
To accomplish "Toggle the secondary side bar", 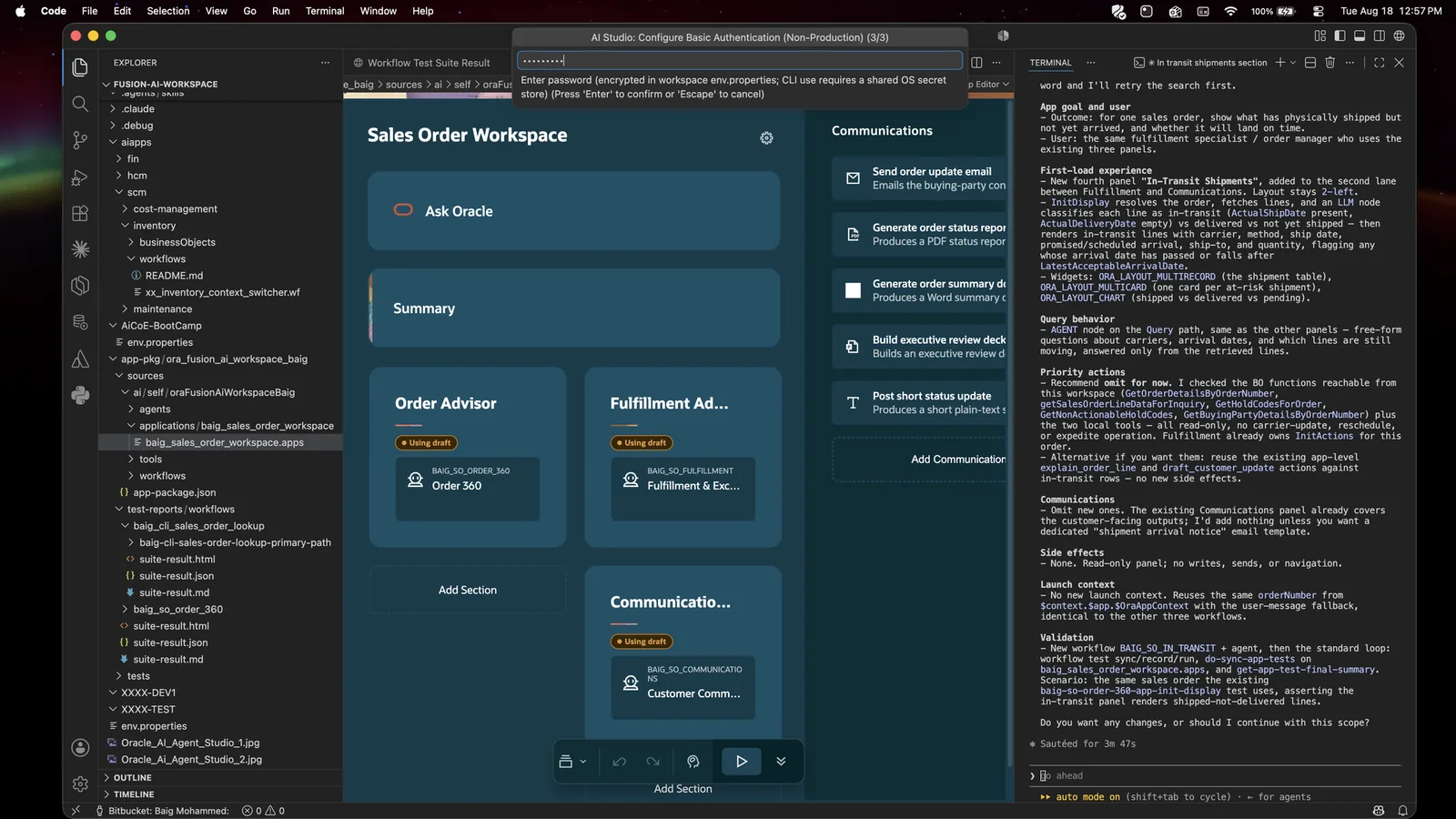I will 1380,35.
